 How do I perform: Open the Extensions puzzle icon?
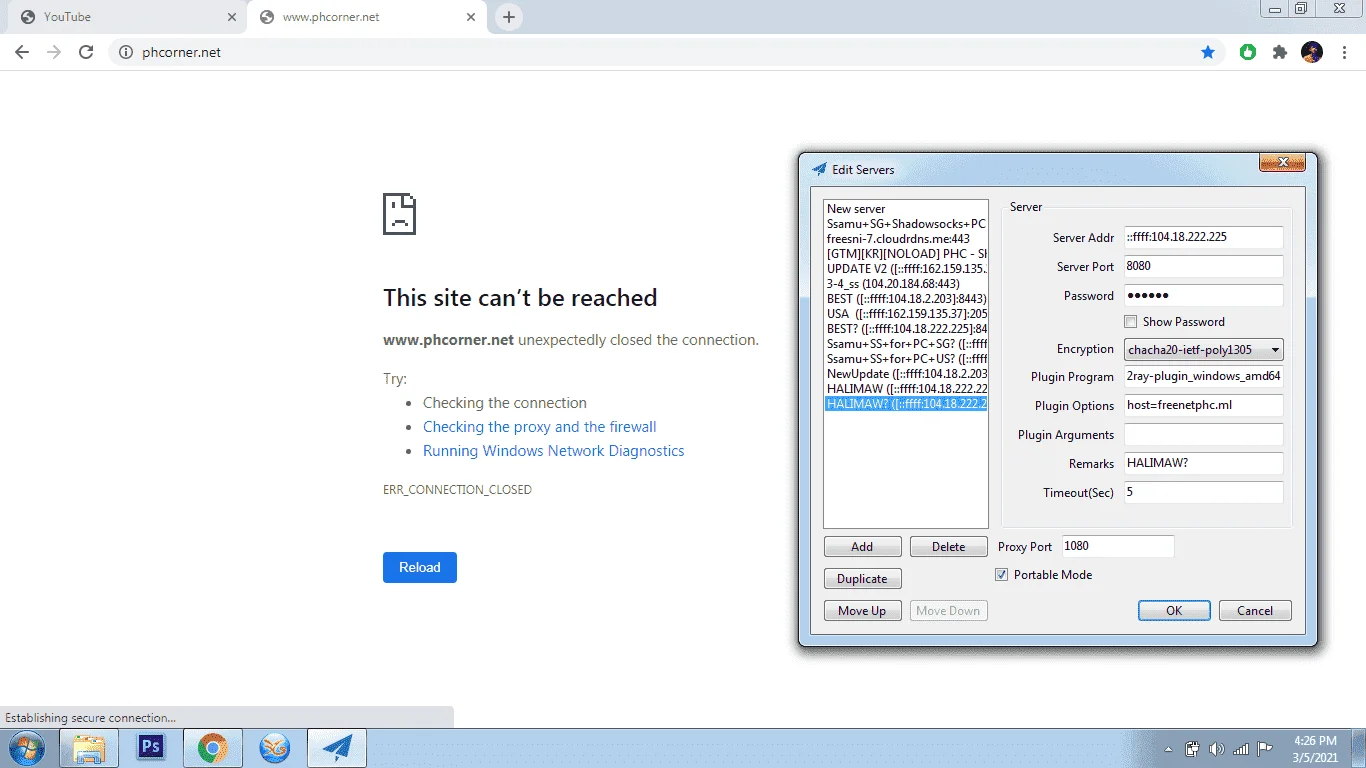1279,52
